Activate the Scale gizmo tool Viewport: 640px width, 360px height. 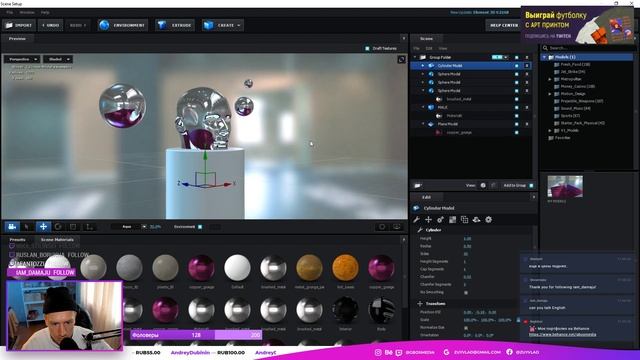(73, 227)
